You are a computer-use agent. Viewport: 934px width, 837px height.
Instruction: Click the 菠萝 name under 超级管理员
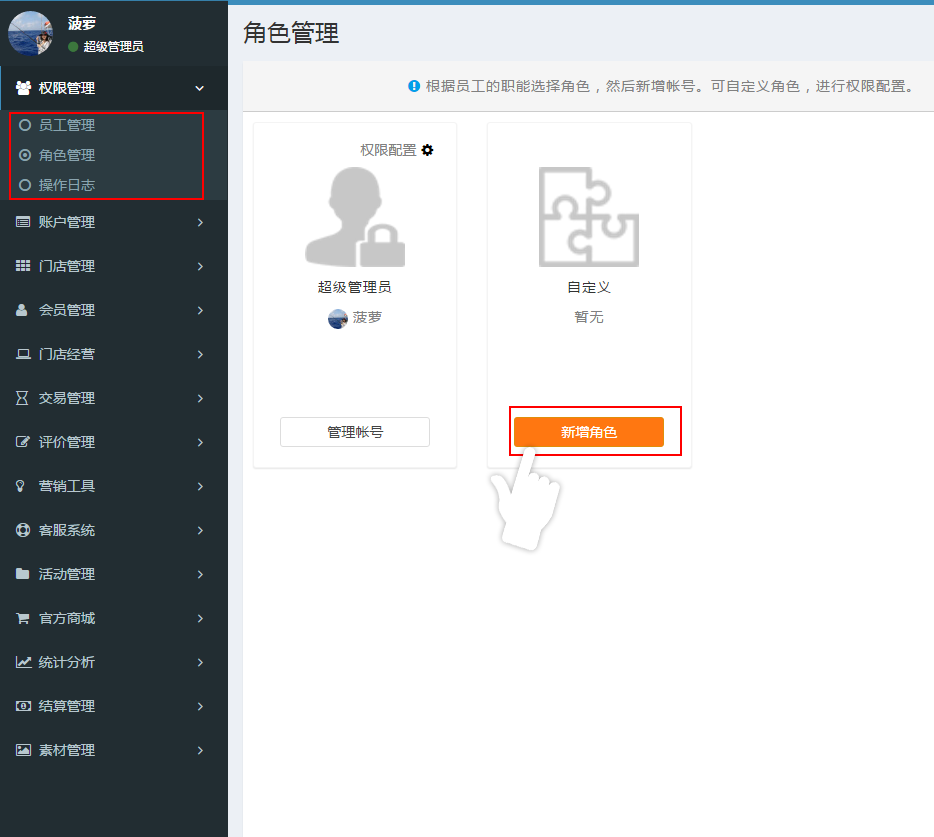(x=367, y=318)
